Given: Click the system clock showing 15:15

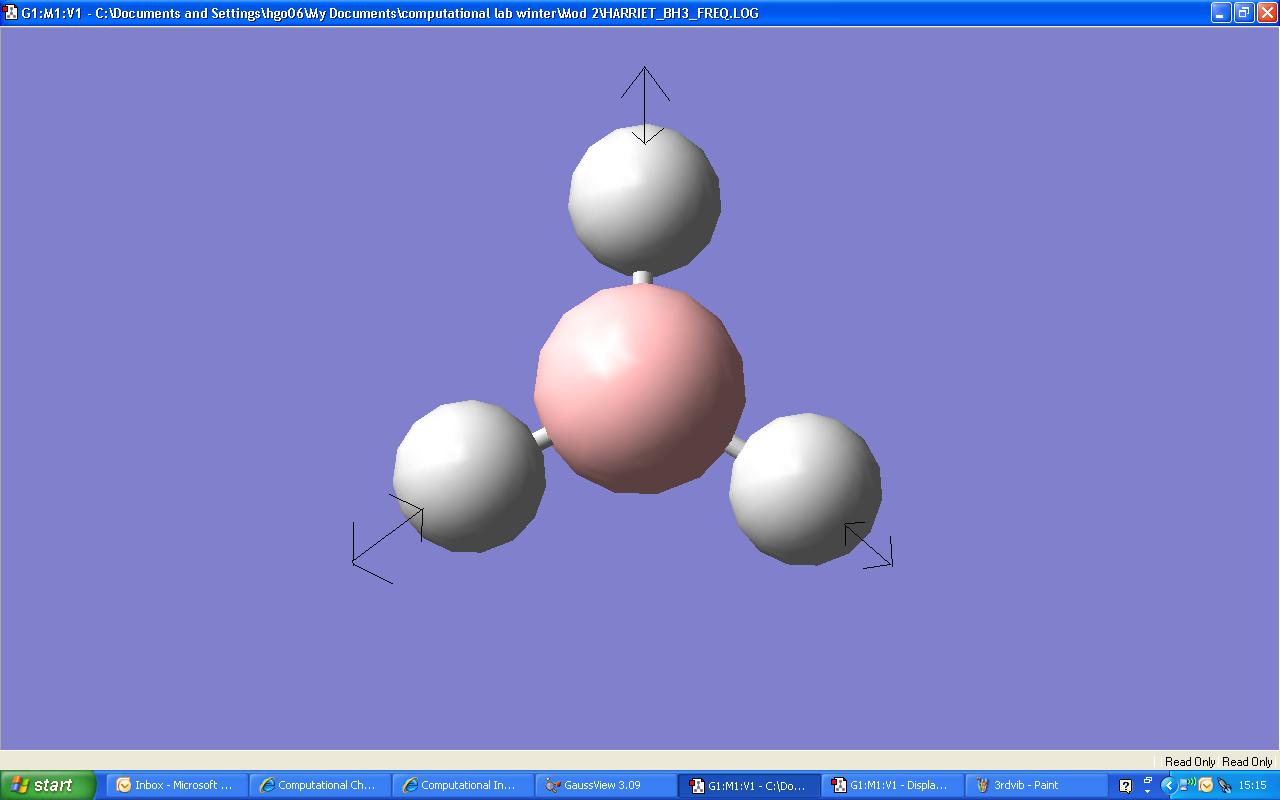Looking at the screenshot, I should (x=1252, y=786).
